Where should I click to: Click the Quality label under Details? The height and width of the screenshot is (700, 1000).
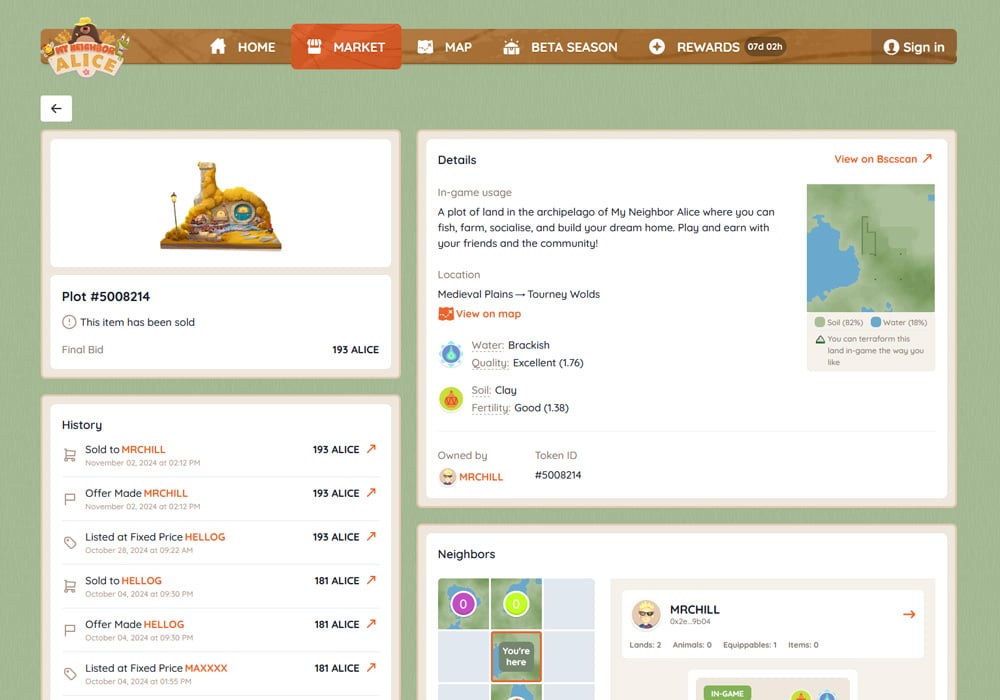pyautogui.click(x=490, y=363)
